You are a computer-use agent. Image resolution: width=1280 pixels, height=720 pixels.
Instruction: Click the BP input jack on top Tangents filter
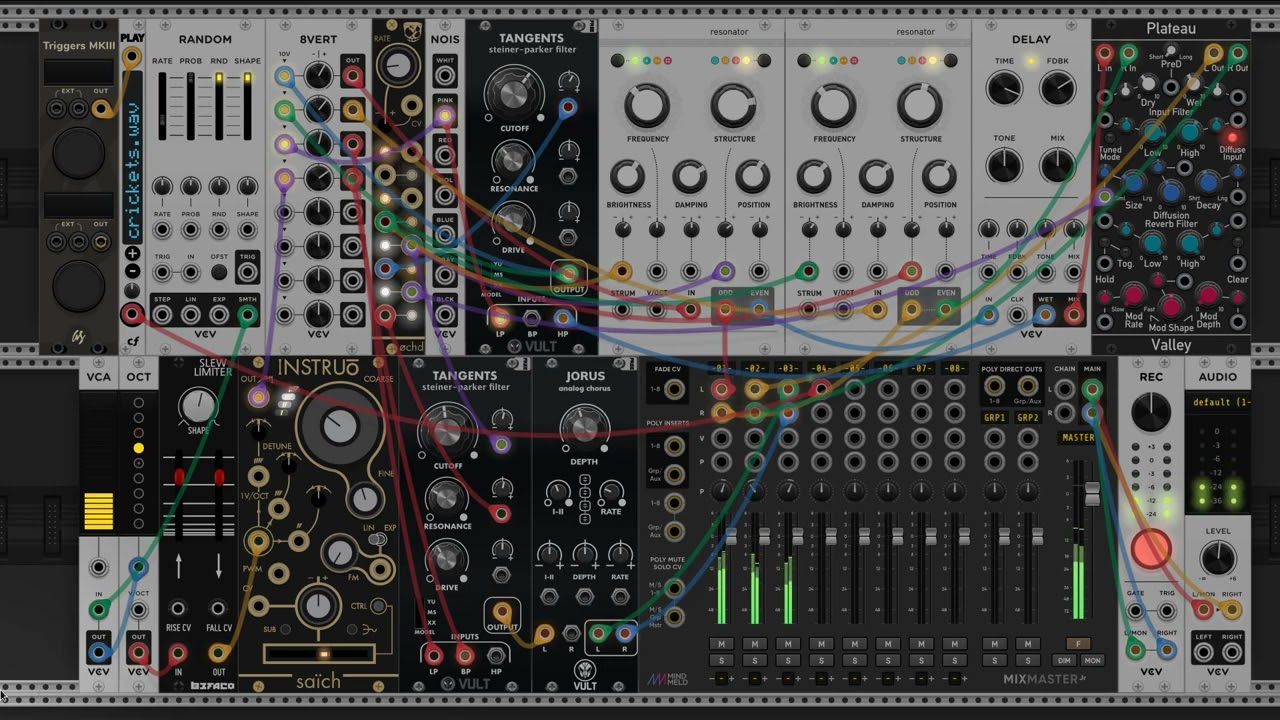[x=531, y=319]
